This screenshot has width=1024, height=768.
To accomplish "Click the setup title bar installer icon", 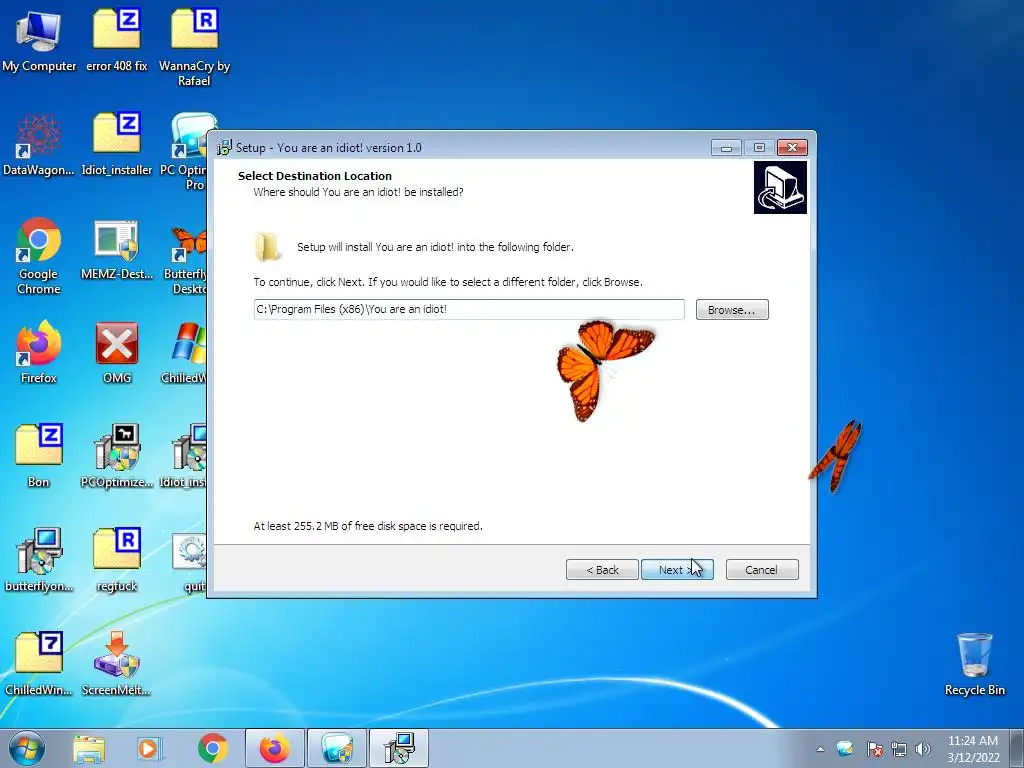I will coord(224,148).
